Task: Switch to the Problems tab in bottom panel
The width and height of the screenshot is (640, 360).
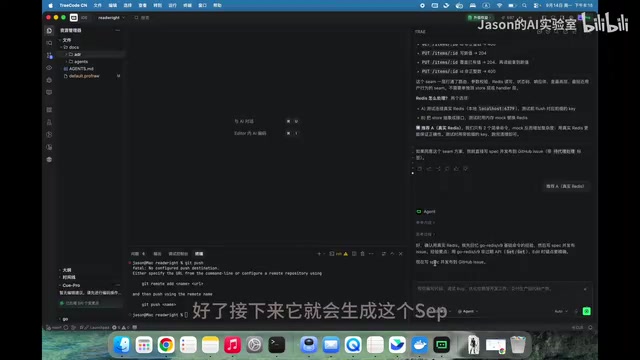Action: tap(138, 254)
